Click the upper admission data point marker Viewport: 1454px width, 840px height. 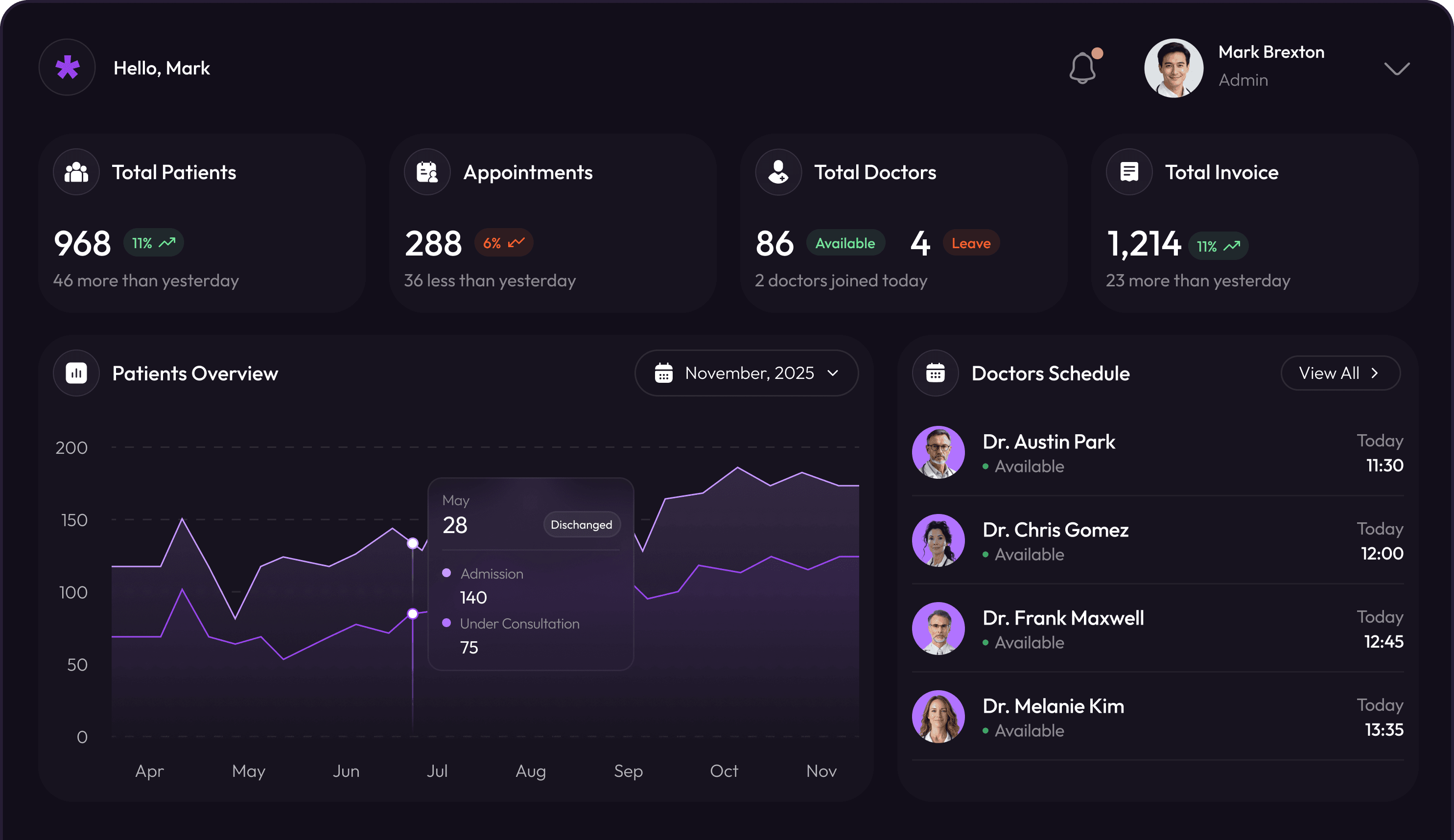(413, 543)
